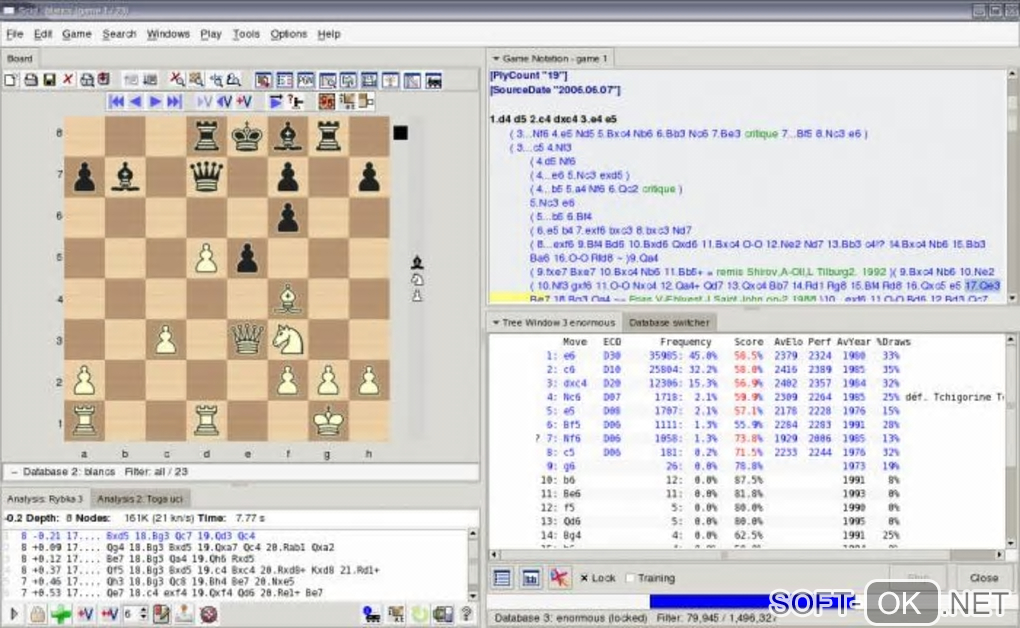Click the red X close database icon
The image size is (1020, 628).
tap(68, 80)
